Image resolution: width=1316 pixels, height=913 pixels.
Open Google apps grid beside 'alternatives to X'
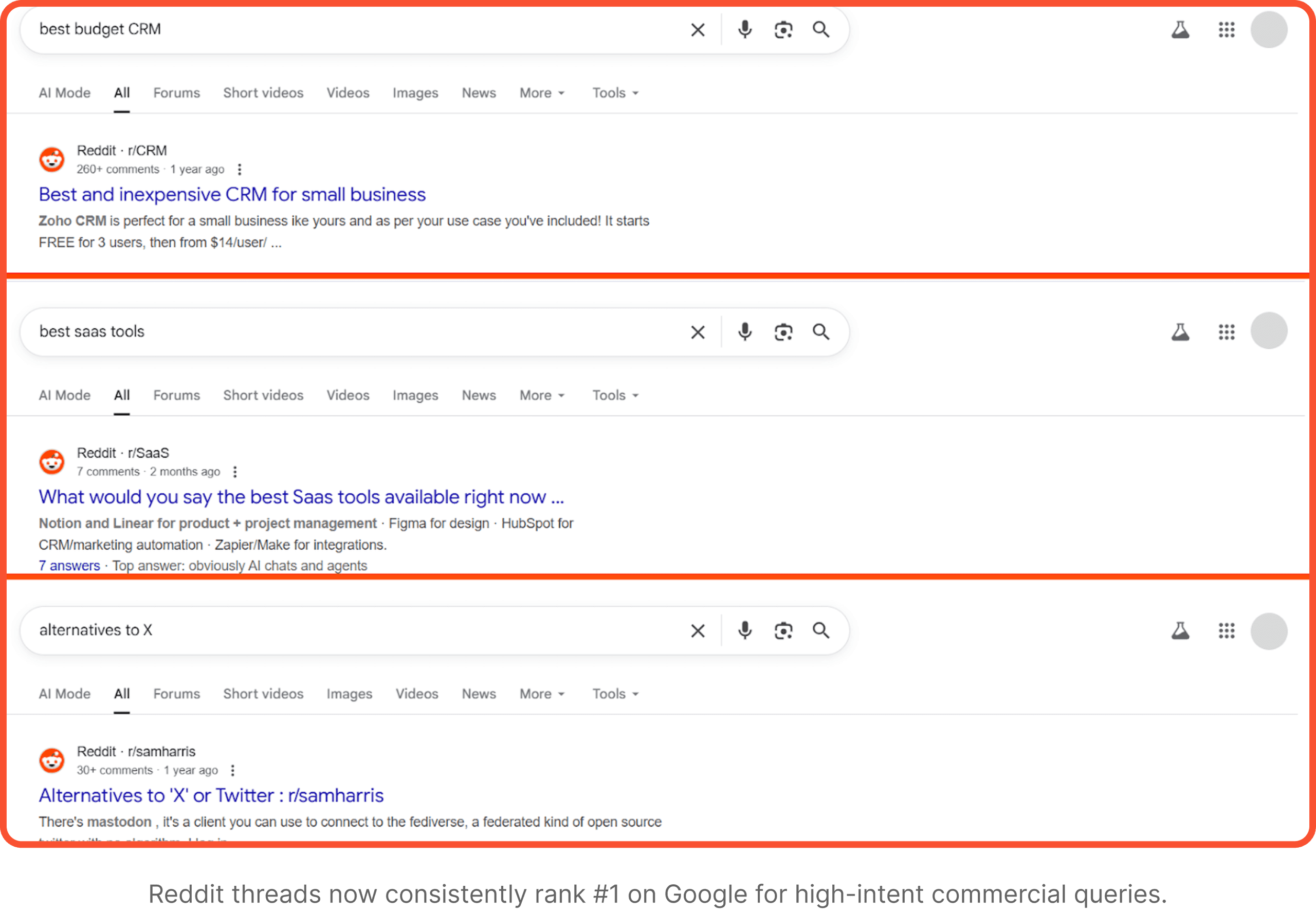1226,630
